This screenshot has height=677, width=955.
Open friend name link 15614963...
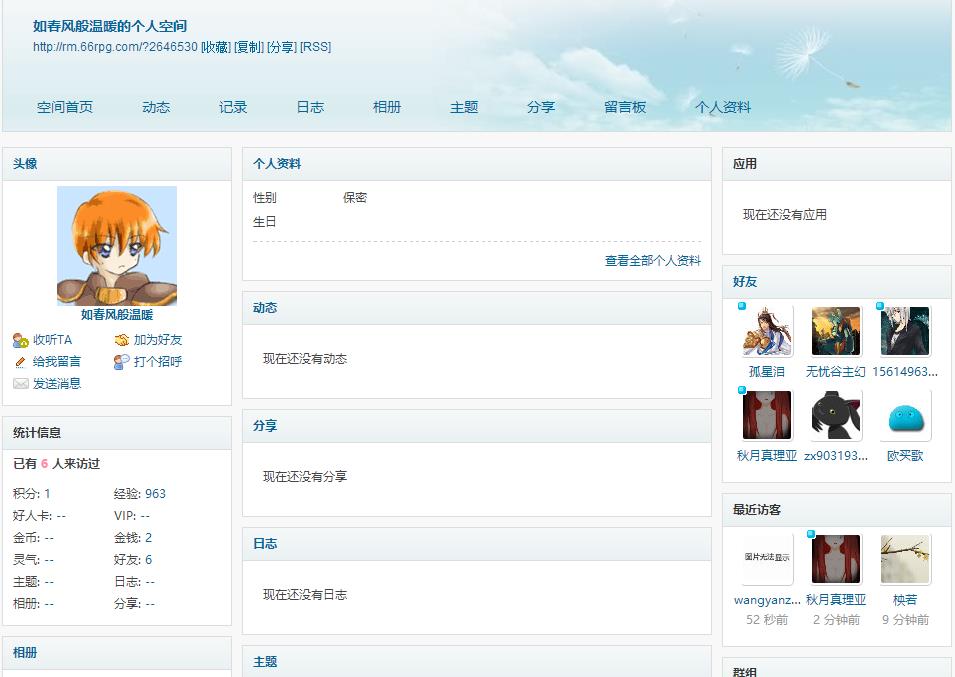[905, 371]
